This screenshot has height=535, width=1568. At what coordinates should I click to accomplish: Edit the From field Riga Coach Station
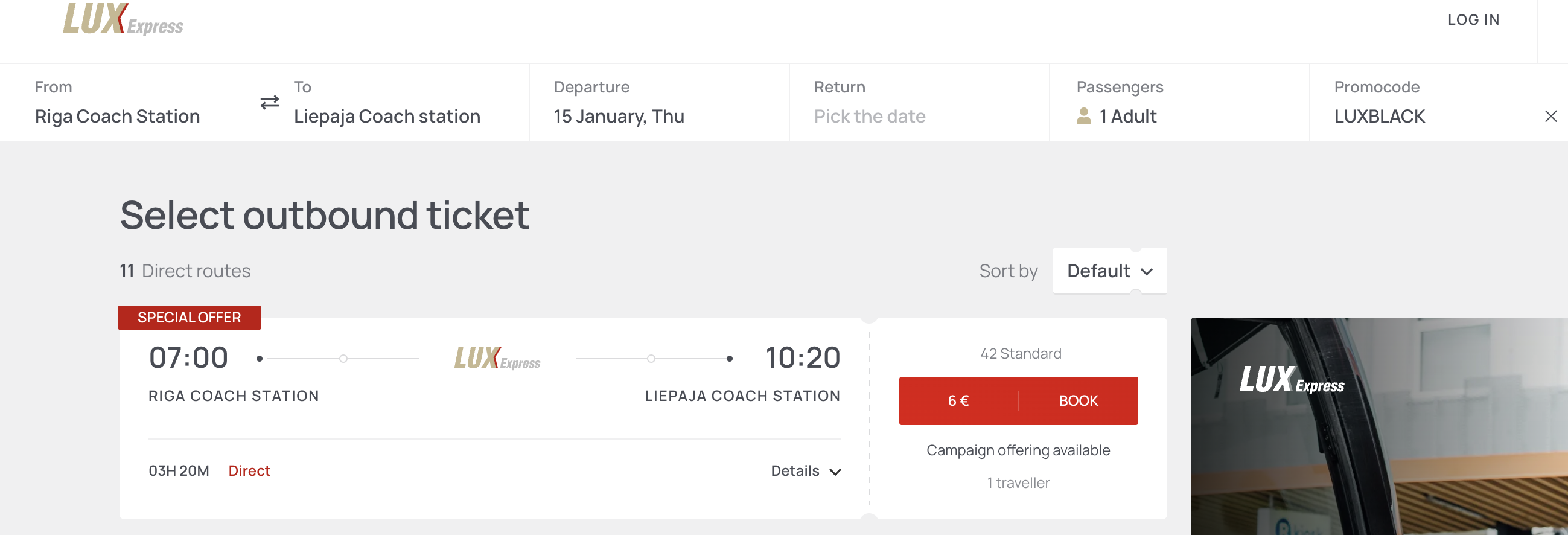coord(118,116)
